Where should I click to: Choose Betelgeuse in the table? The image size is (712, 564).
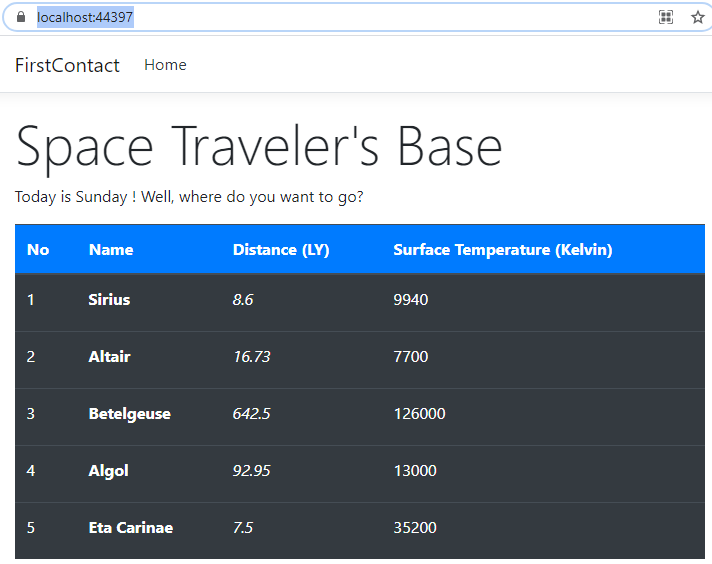(129, 414)
